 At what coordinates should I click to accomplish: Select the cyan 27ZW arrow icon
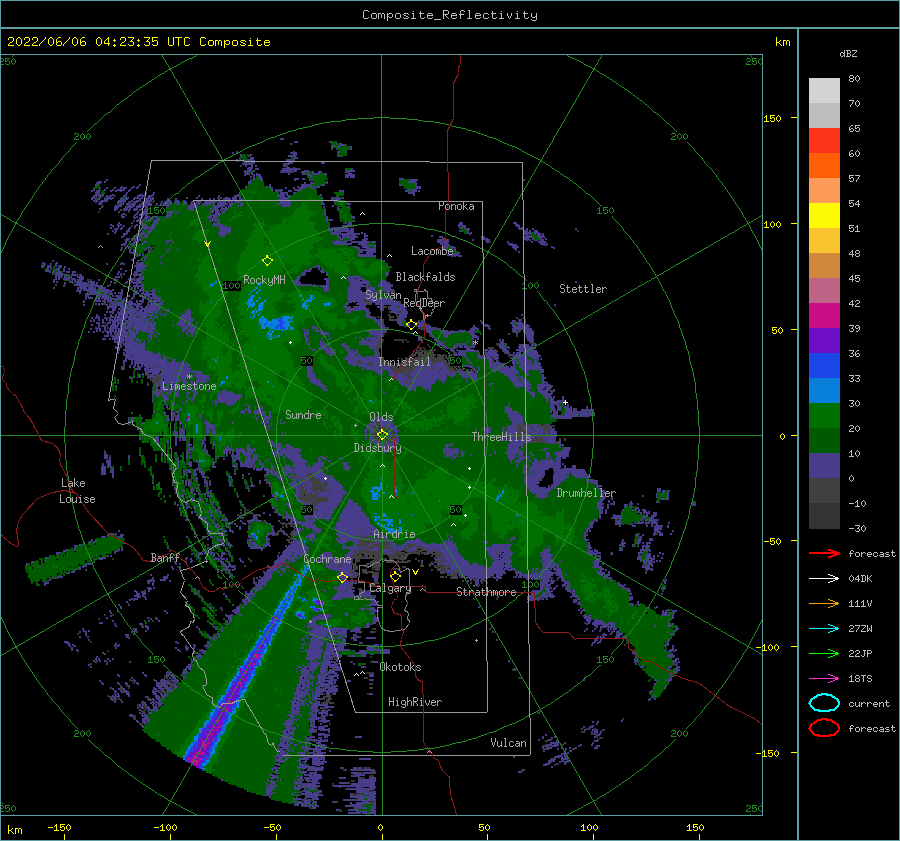click(824, 629)
